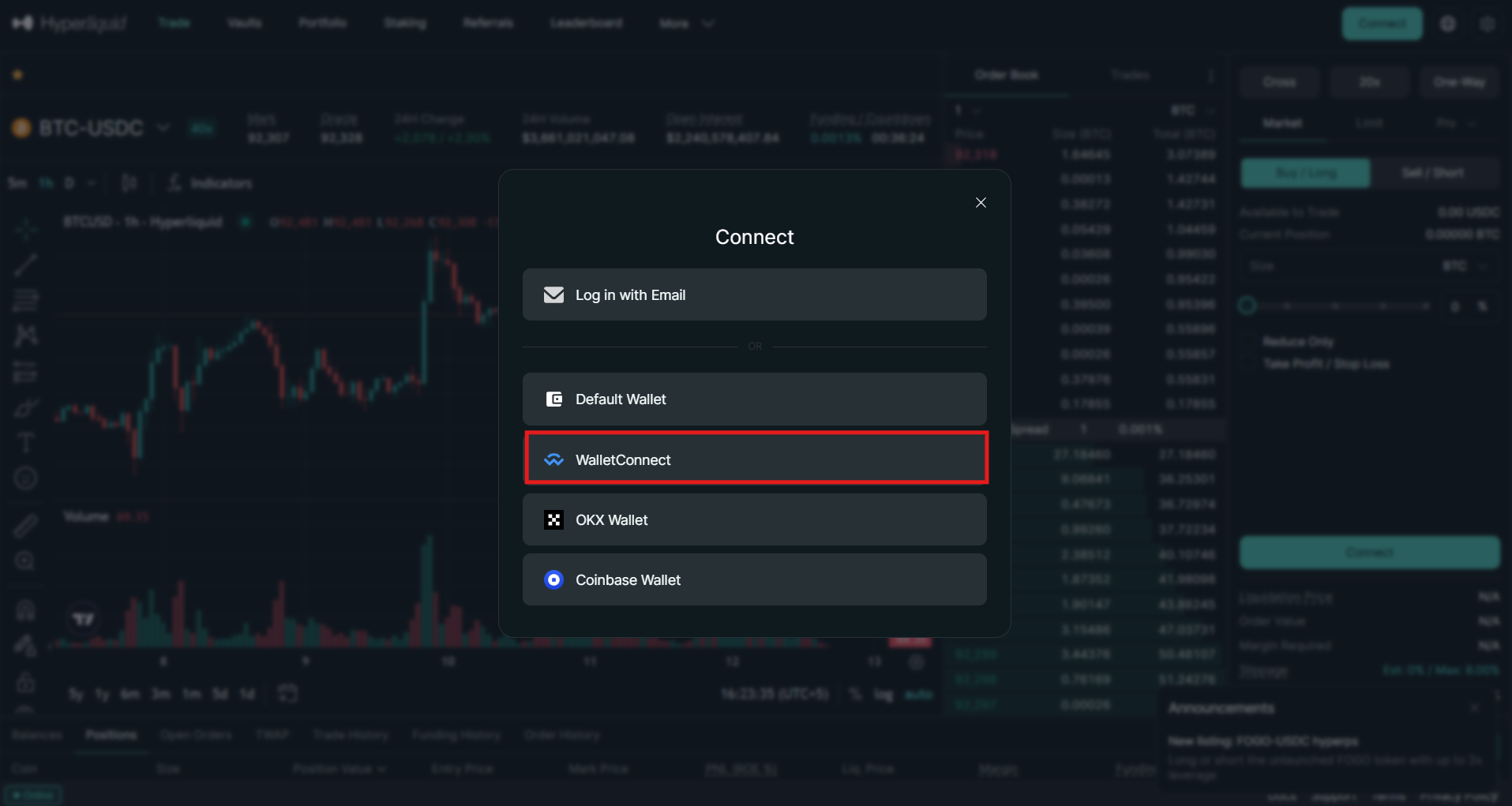Screen dimensions: 1512x806
Task: Select the text annotation tool
Action: 26,442
